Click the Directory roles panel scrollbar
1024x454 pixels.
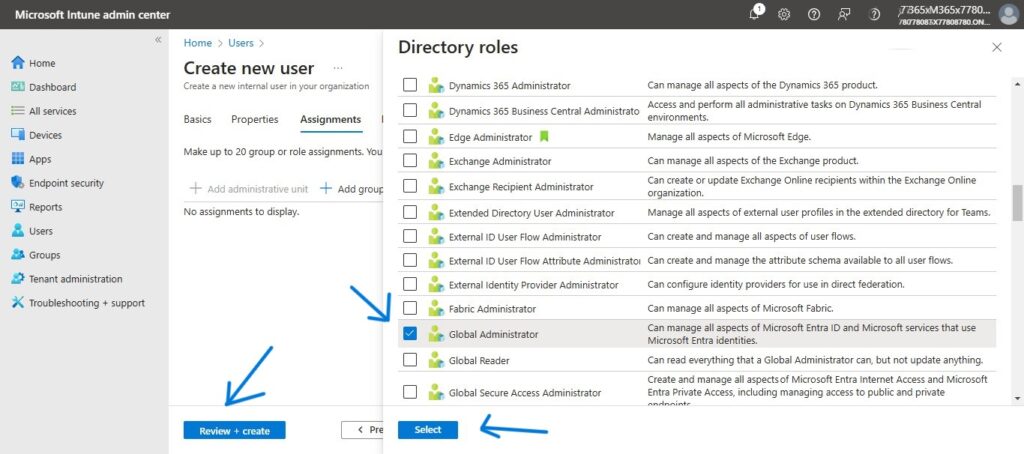(1018, 203)
